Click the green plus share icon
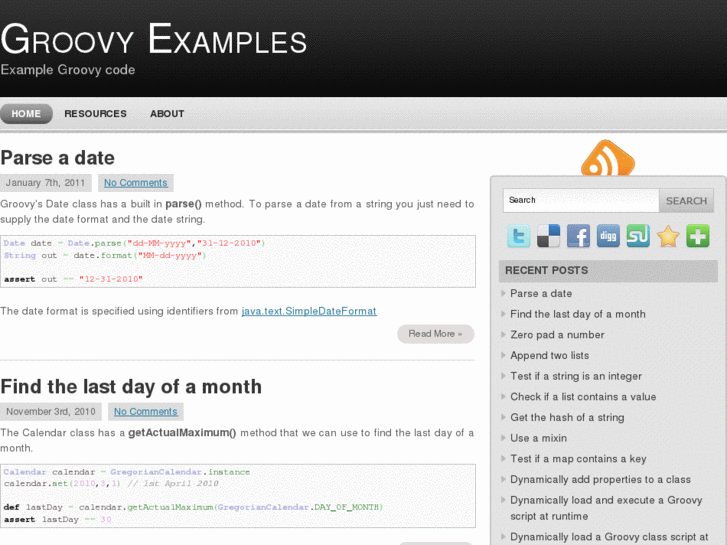The image size is (727, 545). pyautogui.click(x=698, y=236)
